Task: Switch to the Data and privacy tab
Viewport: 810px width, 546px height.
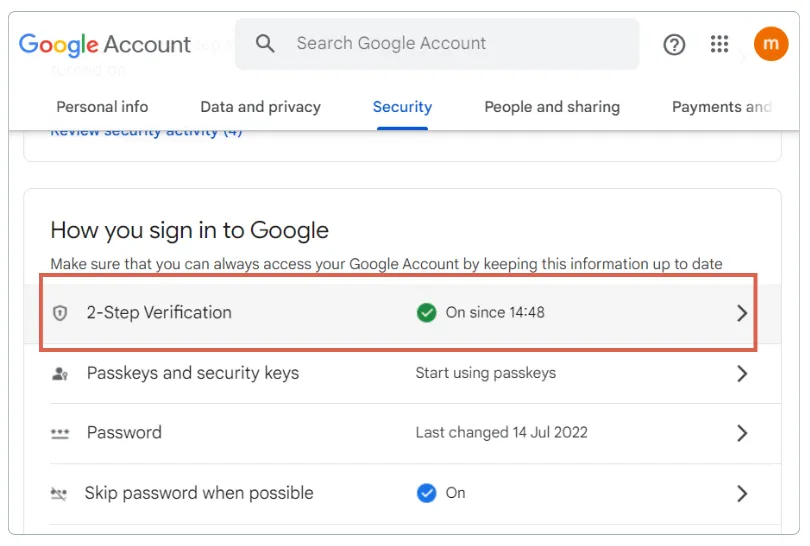Action: [x=260, y=107]
